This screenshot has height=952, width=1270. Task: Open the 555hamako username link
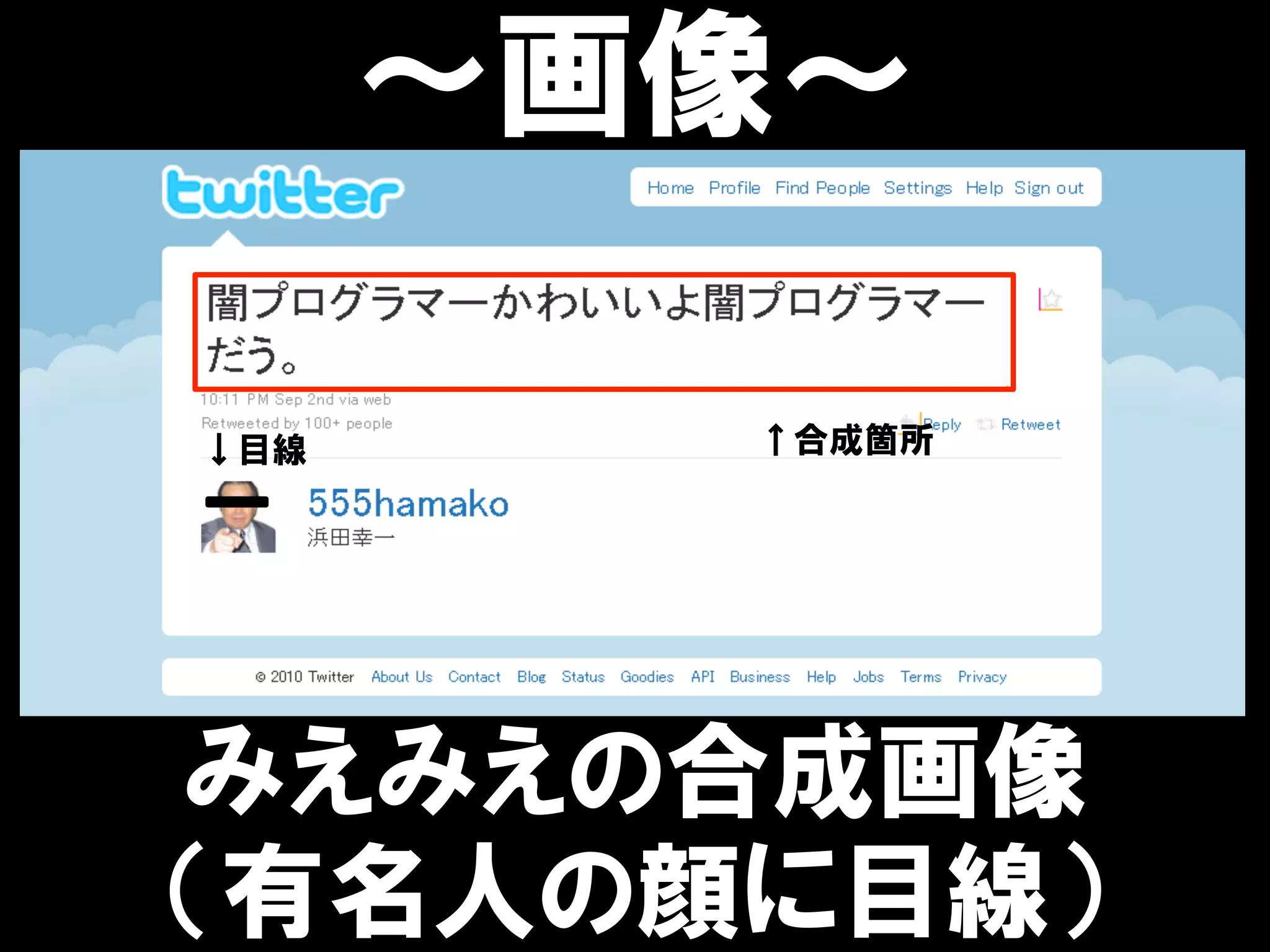408,503
